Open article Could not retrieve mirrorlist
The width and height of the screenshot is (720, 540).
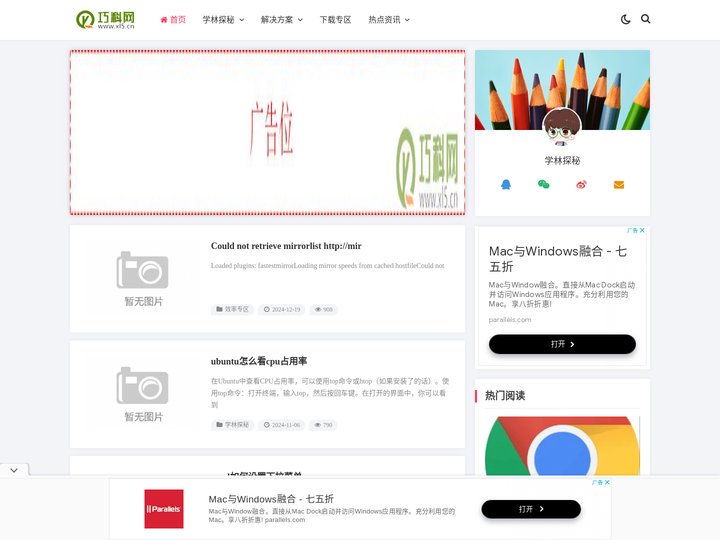[x=286, y=246]
